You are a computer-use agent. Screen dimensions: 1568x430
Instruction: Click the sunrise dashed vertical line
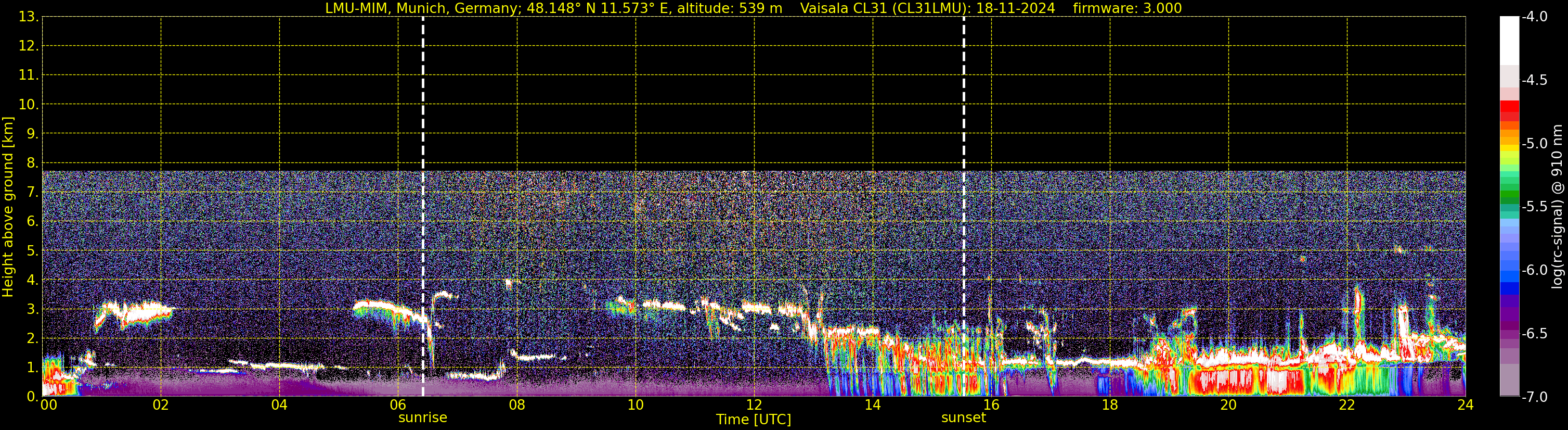[x=423, y=207]
